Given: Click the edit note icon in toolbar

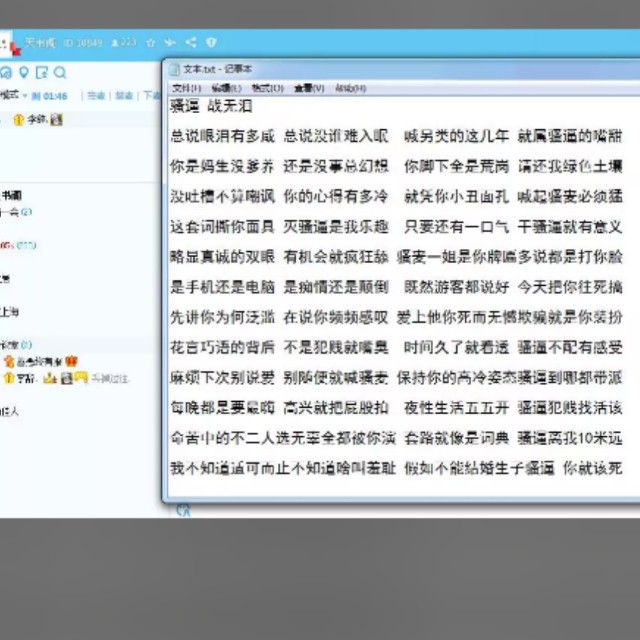Looking at the screenshot, I should click(x=41, y=73).
